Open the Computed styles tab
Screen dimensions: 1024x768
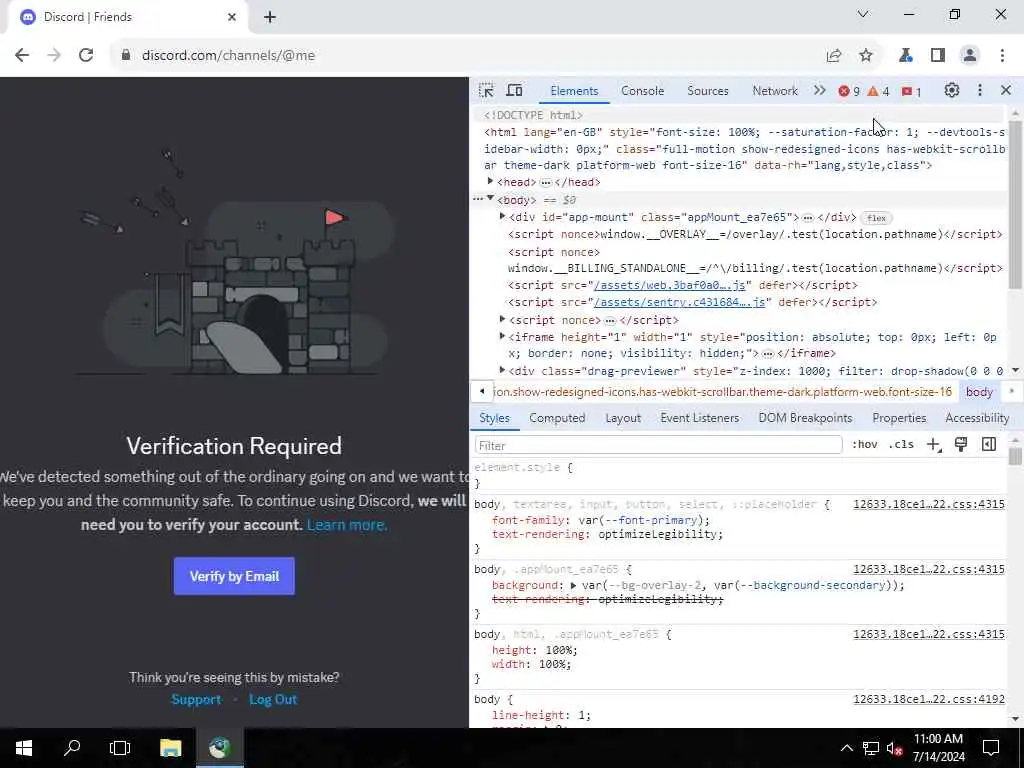pos(557,418)
